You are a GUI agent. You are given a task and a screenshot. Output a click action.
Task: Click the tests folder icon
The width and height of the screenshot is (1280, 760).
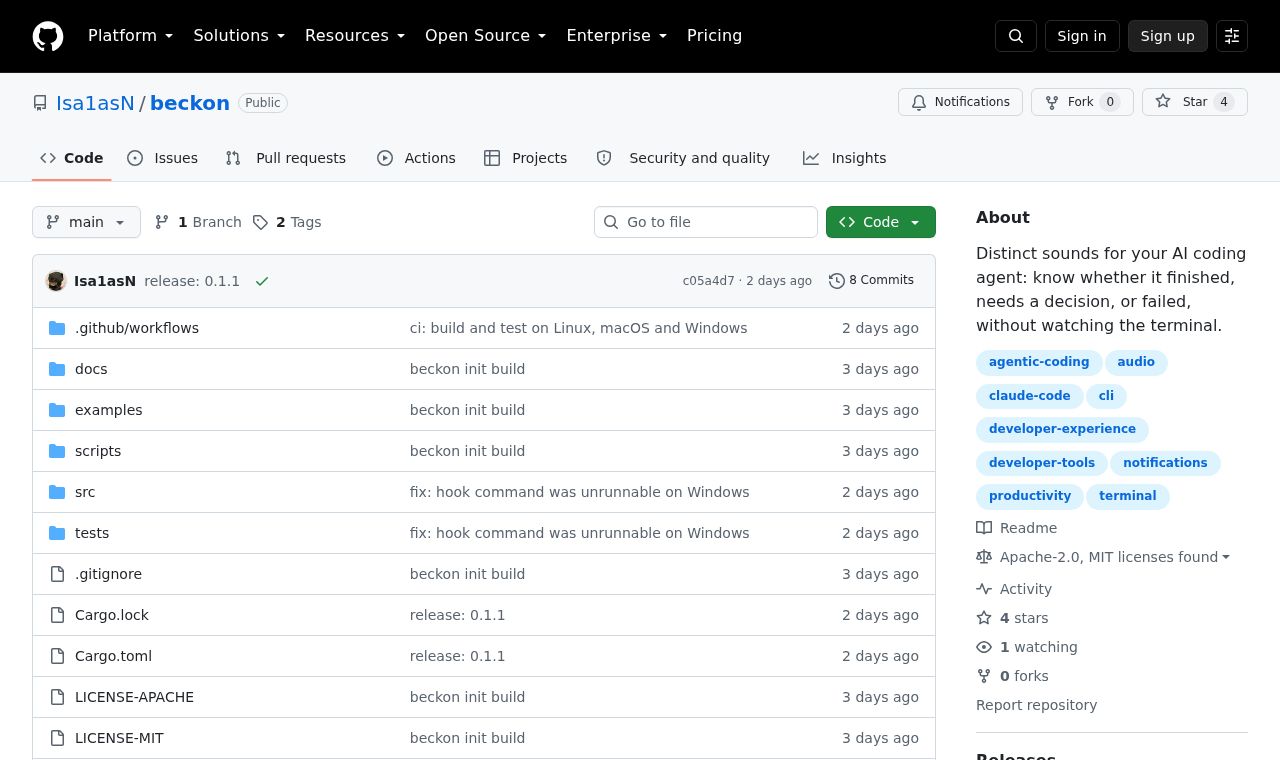[x=57, y=533]
